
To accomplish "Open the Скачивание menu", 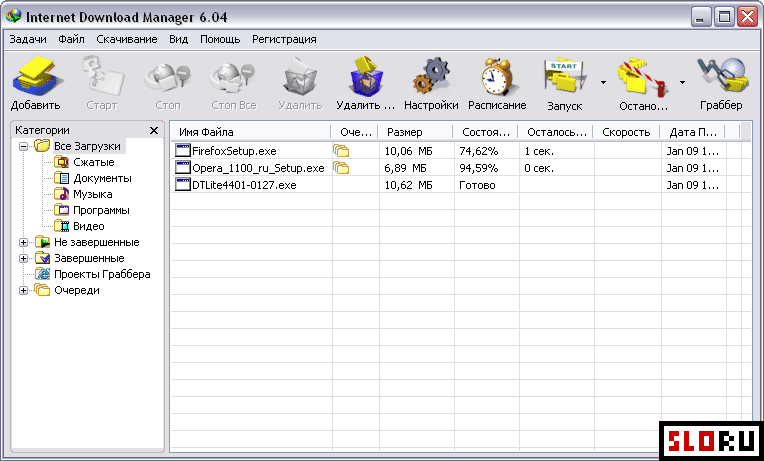I will pyautogui.click(x=127, y=39).
